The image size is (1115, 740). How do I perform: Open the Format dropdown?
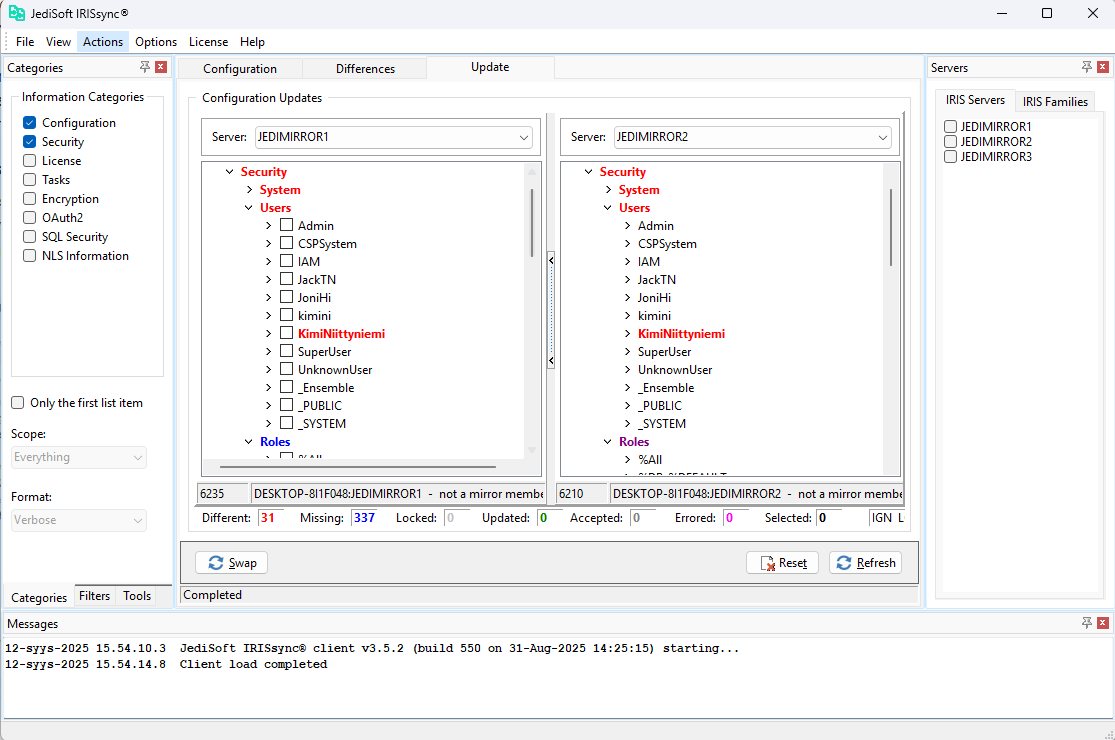coord(79,520)
